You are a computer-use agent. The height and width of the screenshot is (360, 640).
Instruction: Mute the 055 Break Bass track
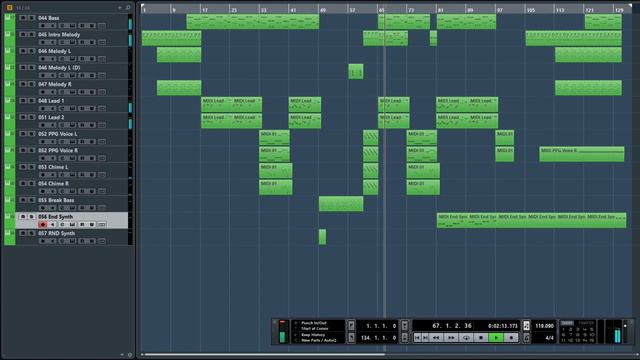23,200
